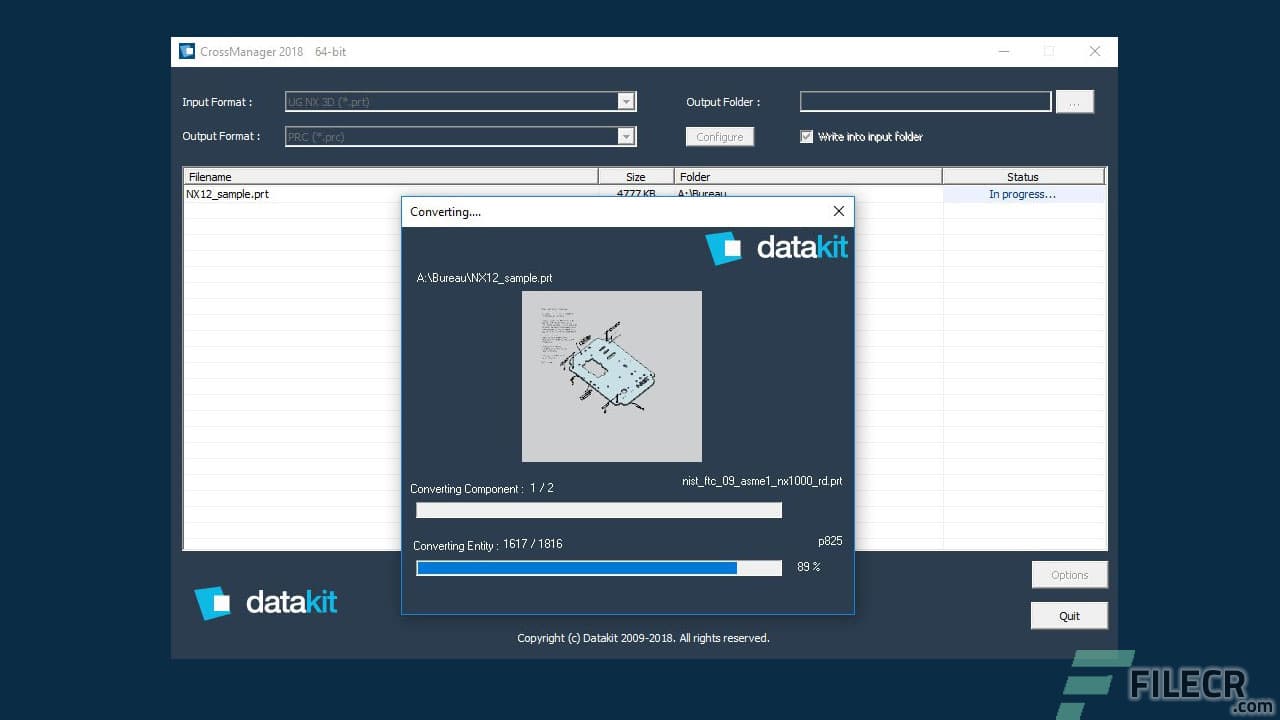This screenshot has width=1280, height=720.
Task: Open the Output Format dropdown
Action: tap(625, 136)
